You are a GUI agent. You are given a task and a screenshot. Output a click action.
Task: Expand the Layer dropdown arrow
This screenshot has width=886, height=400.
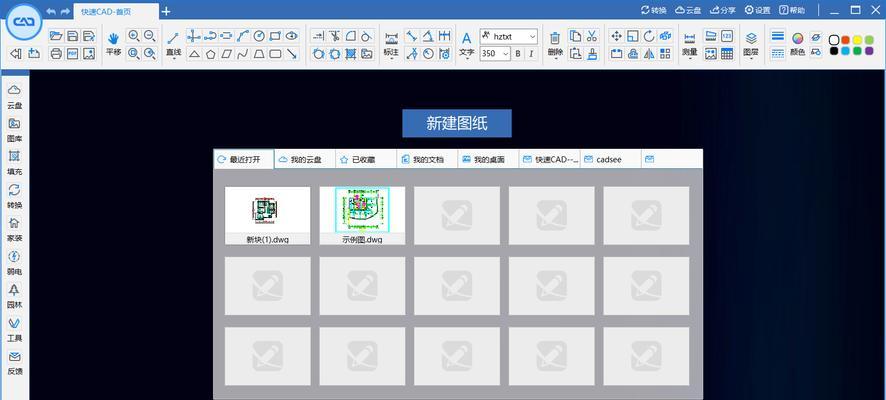coord(751,58)
